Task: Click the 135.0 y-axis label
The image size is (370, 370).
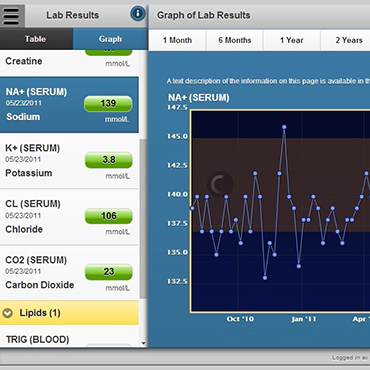Action: tap(177, 252)
